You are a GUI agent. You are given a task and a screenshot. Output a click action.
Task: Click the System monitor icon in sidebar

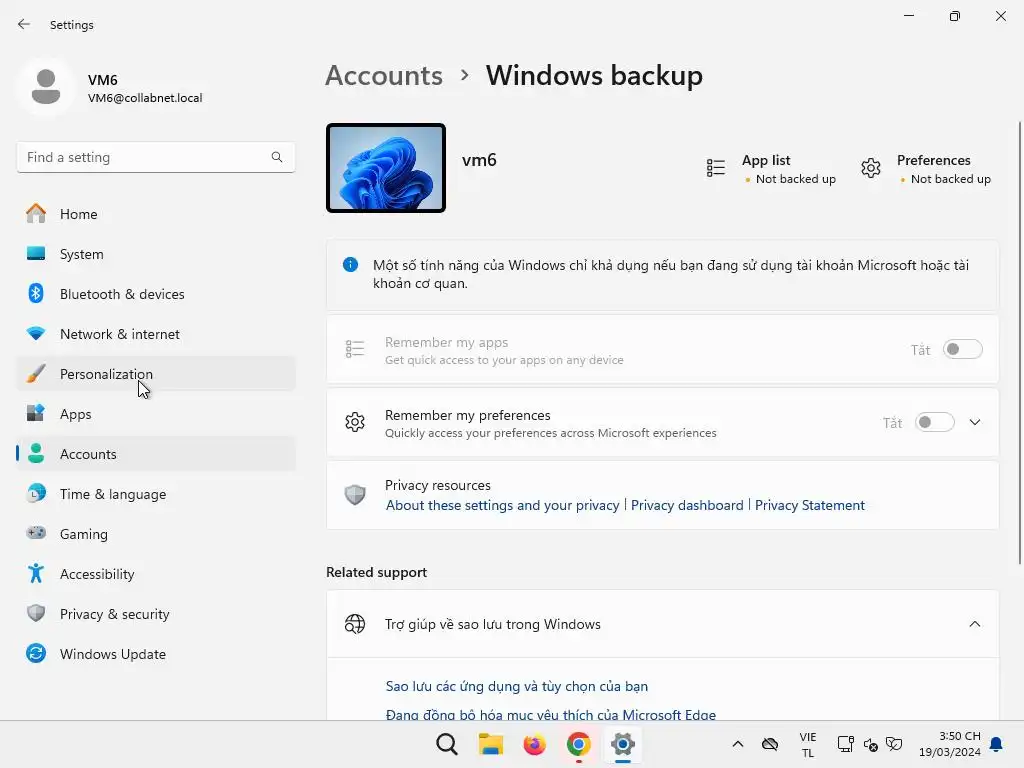tap(36, 253)
